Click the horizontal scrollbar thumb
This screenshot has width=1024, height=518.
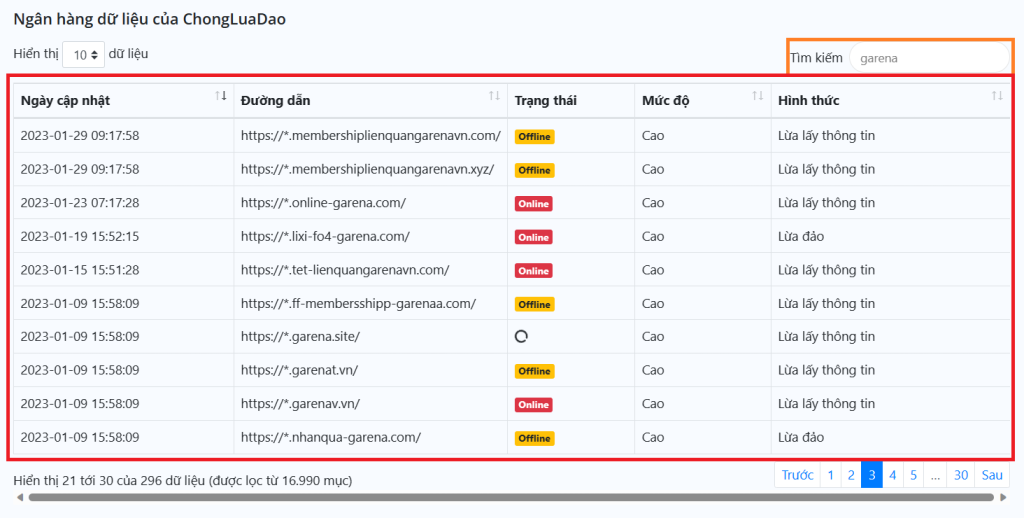511,497
